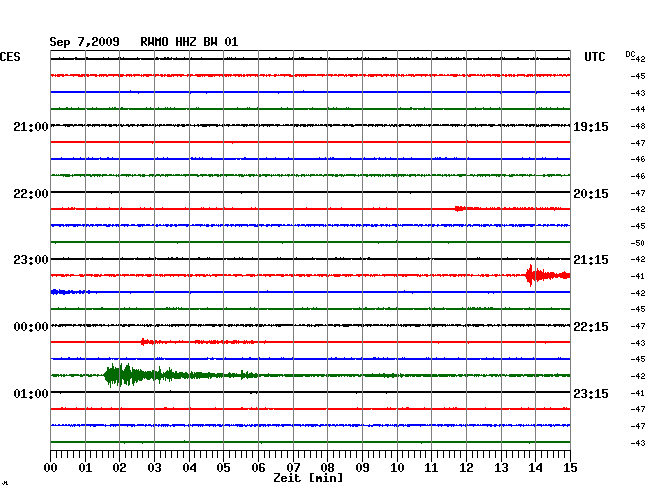Click the '19:15' UTC time label

[x=591, y=127]
